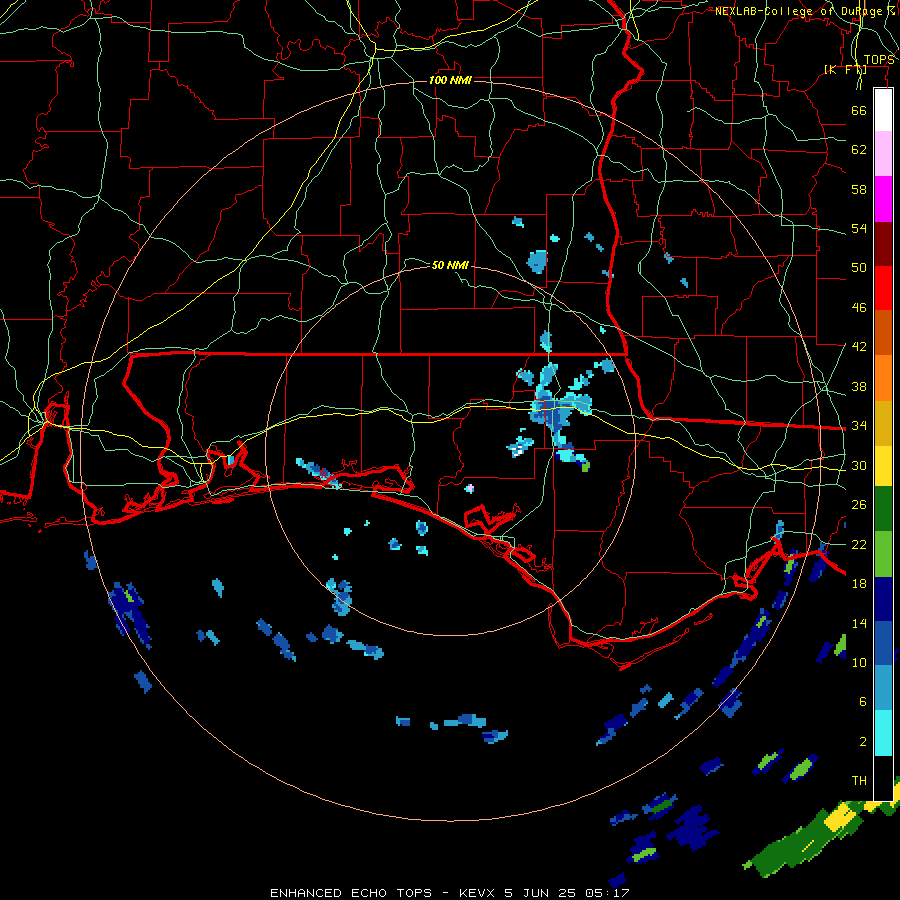Click the 'TOPS' legend title

(x=879, y=60)
